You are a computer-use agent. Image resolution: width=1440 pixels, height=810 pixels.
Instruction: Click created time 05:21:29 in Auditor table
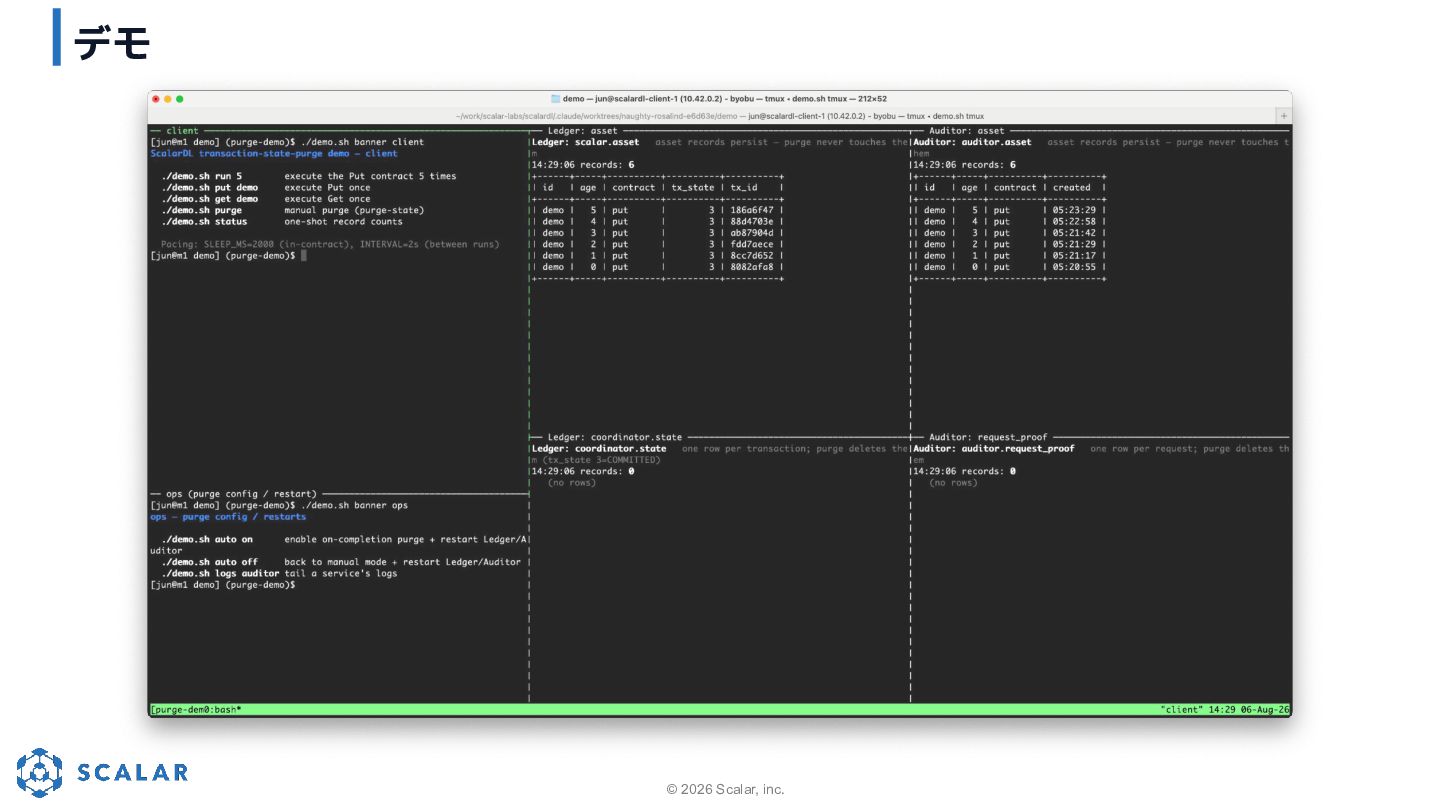click(x=1074, y=244)
